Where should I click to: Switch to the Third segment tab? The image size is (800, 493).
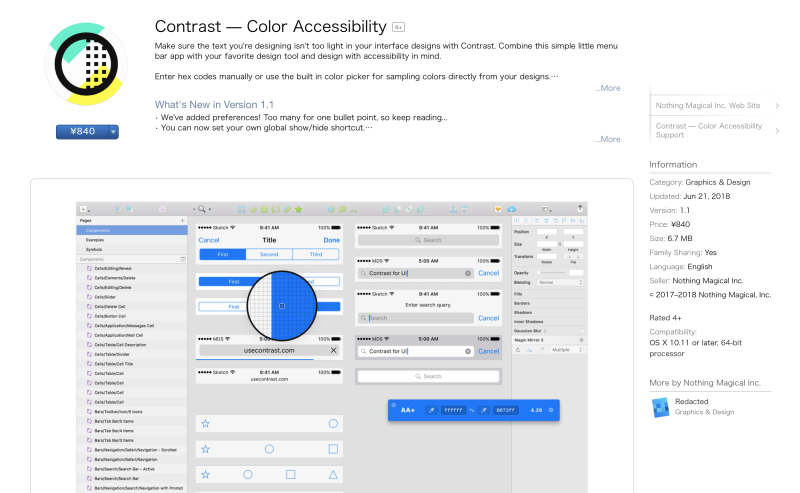coord(316,254)
